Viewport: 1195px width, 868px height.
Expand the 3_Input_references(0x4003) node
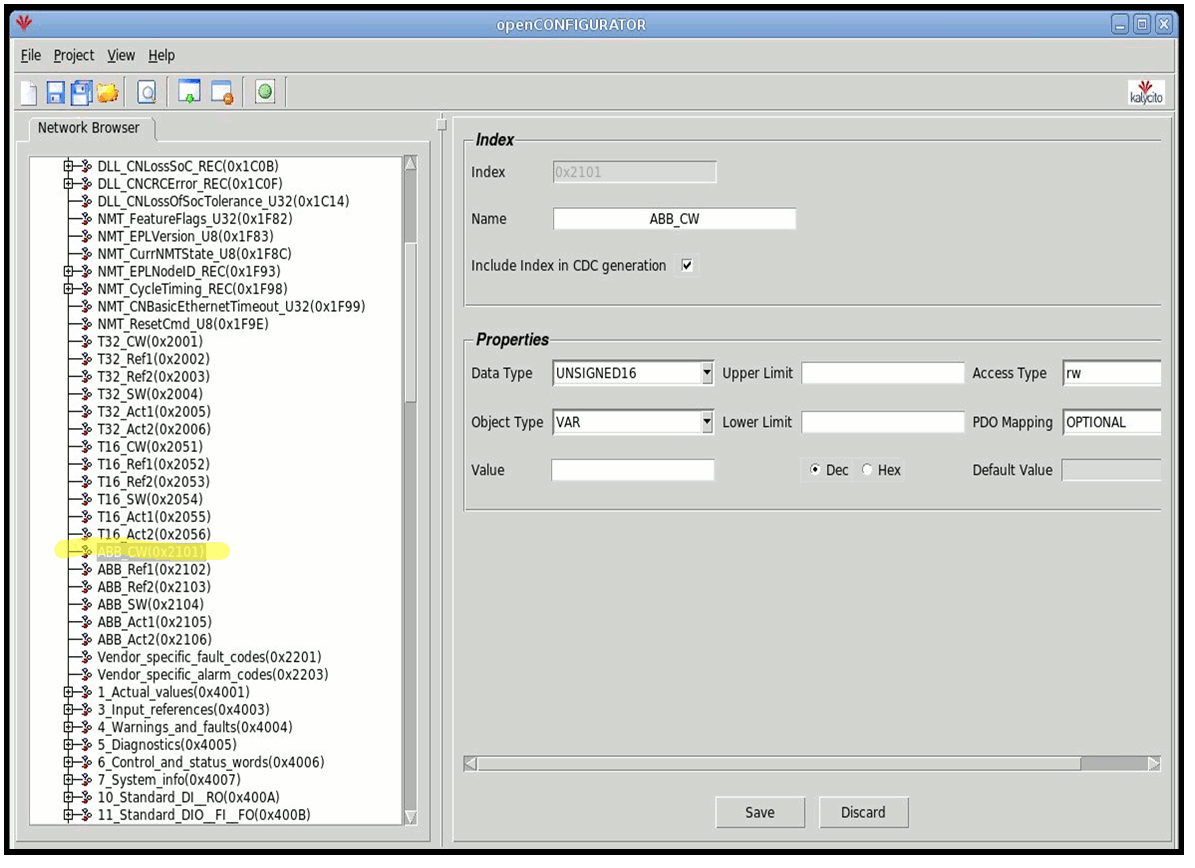pos(69,709)
